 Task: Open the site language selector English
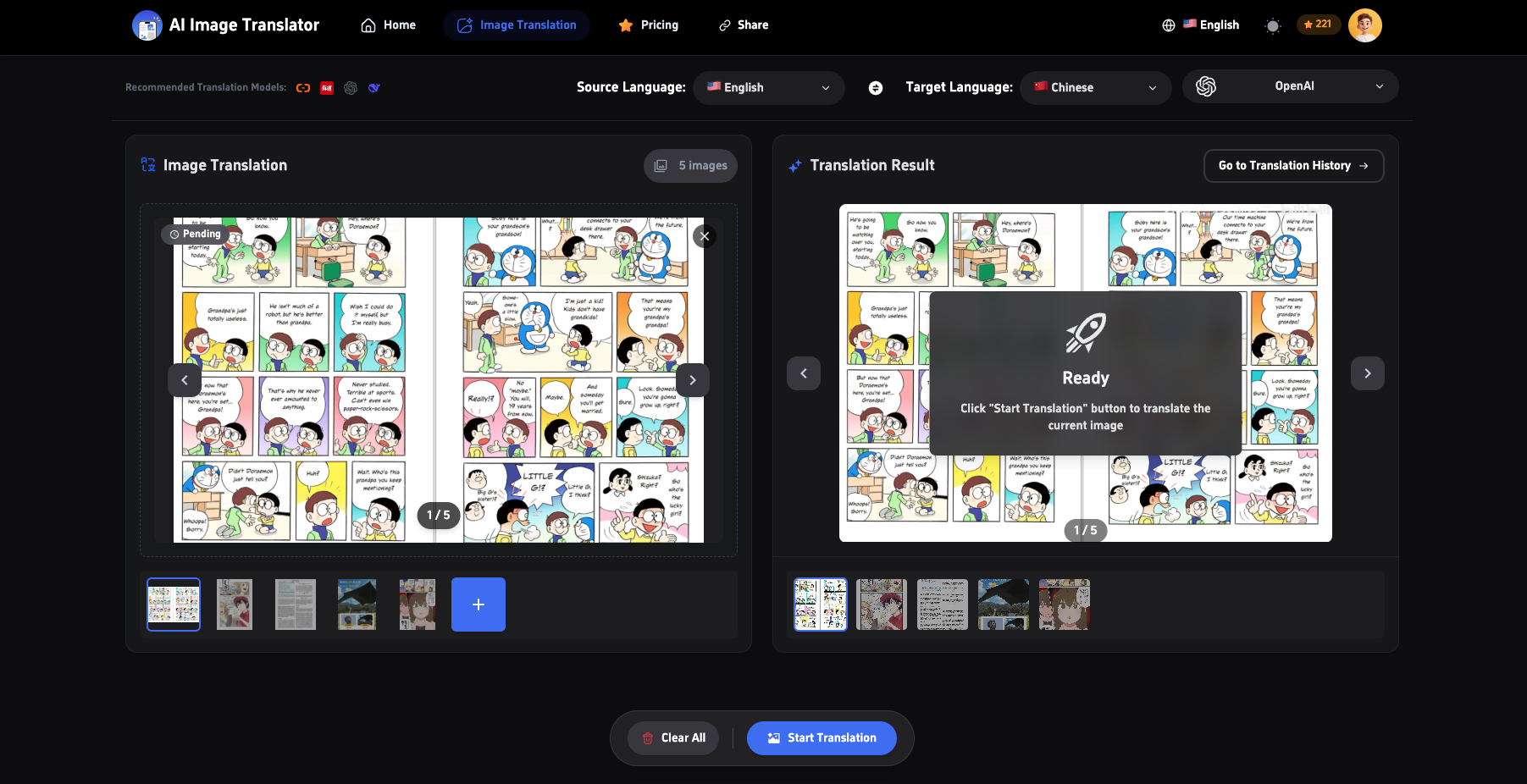1201,25
